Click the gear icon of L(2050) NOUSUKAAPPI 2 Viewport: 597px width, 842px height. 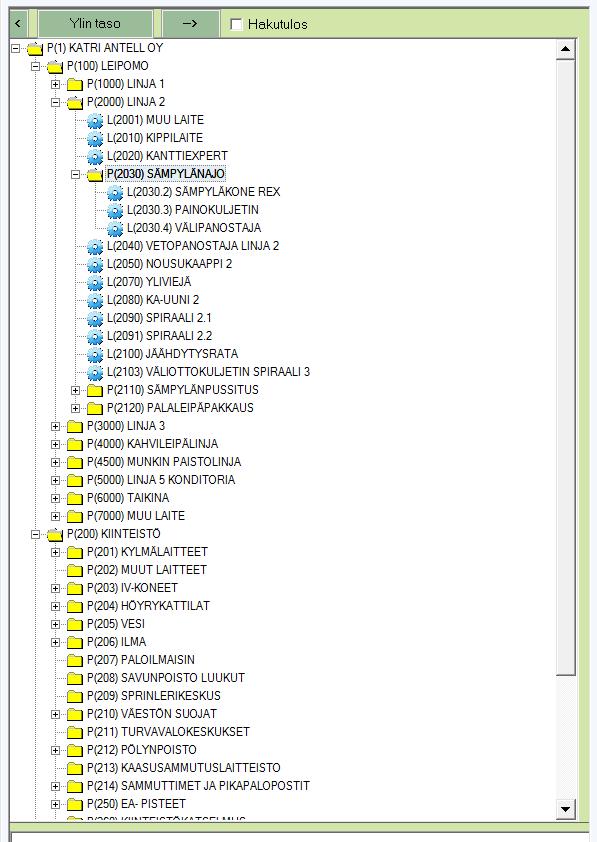[95, 264]
